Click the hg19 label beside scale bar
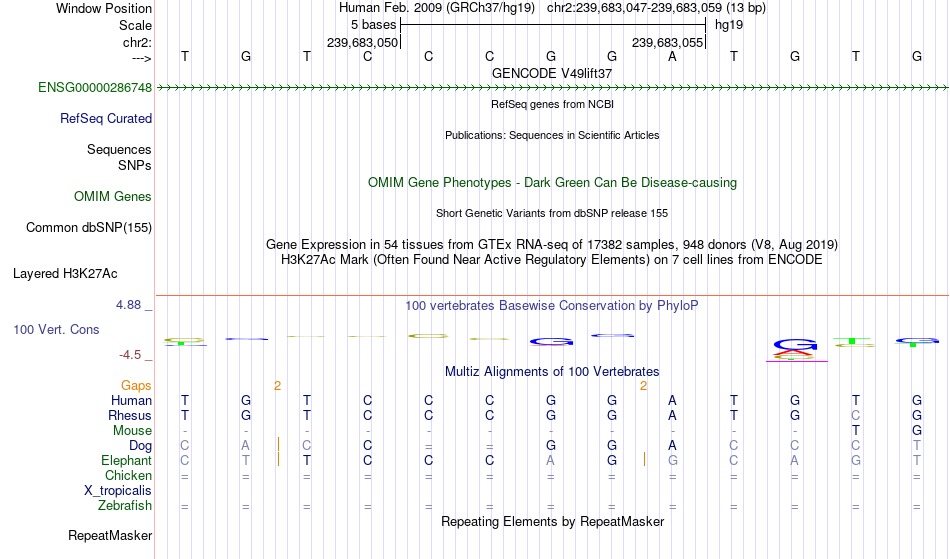Screen dimensions: 950x559 pos(729,25)
